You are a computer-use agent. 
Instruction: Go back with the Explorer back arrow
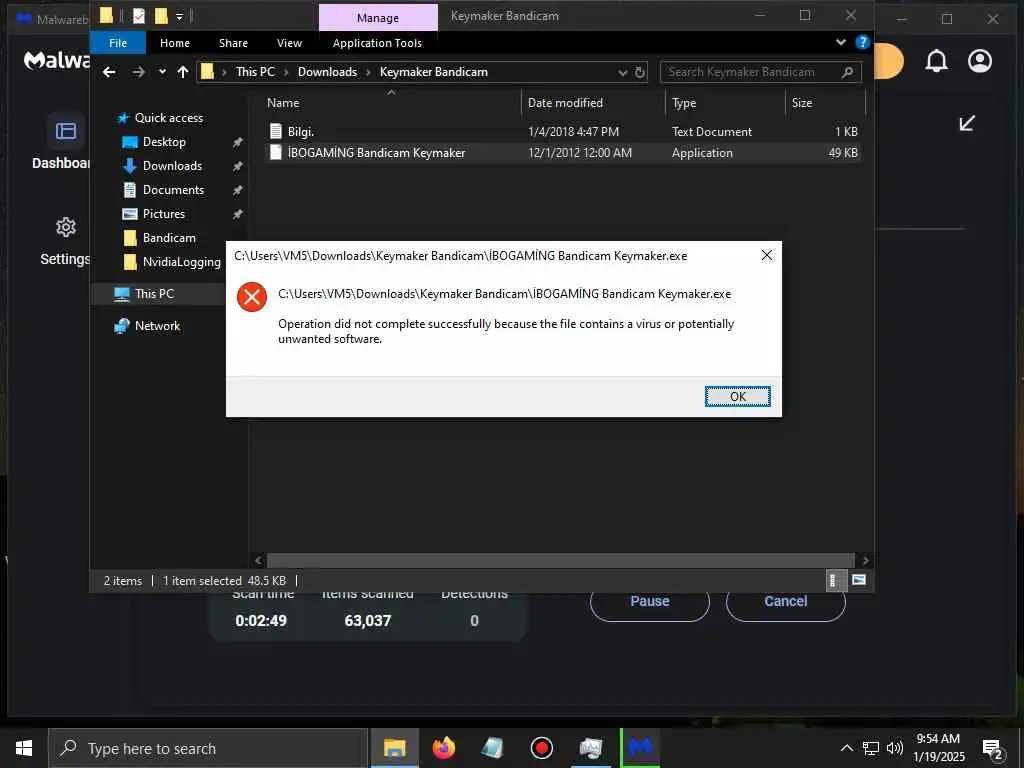click(109, 72)
